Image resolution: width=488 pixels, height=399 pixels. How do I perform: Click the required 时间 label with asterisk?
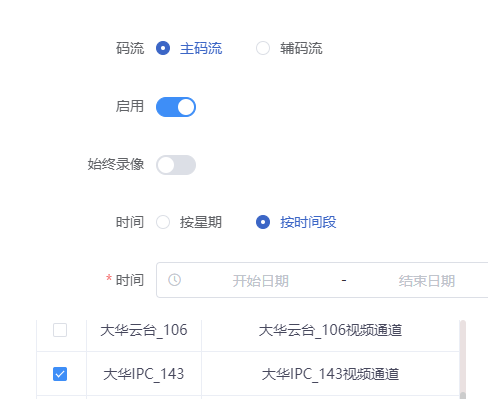pos(125,280)
